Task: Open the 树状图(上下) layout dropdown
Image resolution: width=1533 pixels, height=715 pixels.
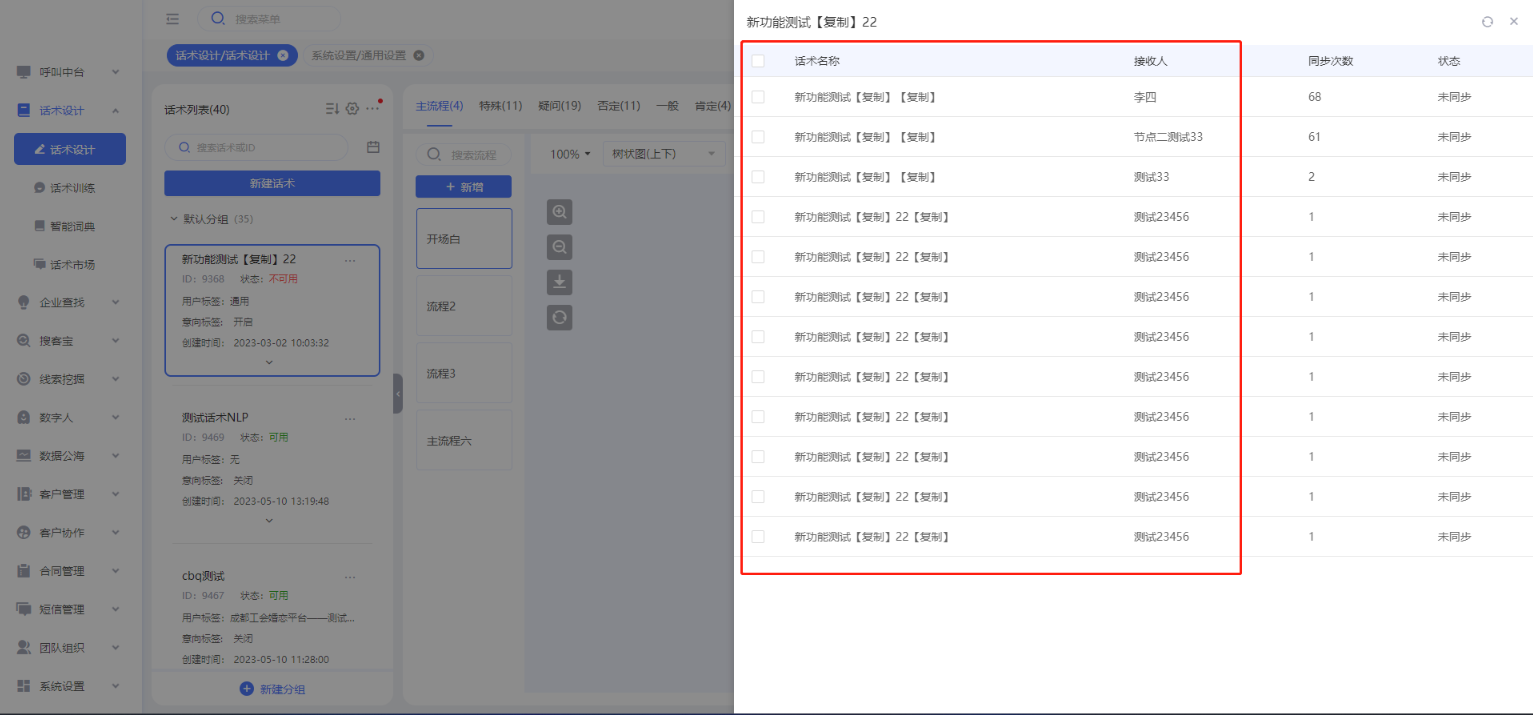Action: 666,154
